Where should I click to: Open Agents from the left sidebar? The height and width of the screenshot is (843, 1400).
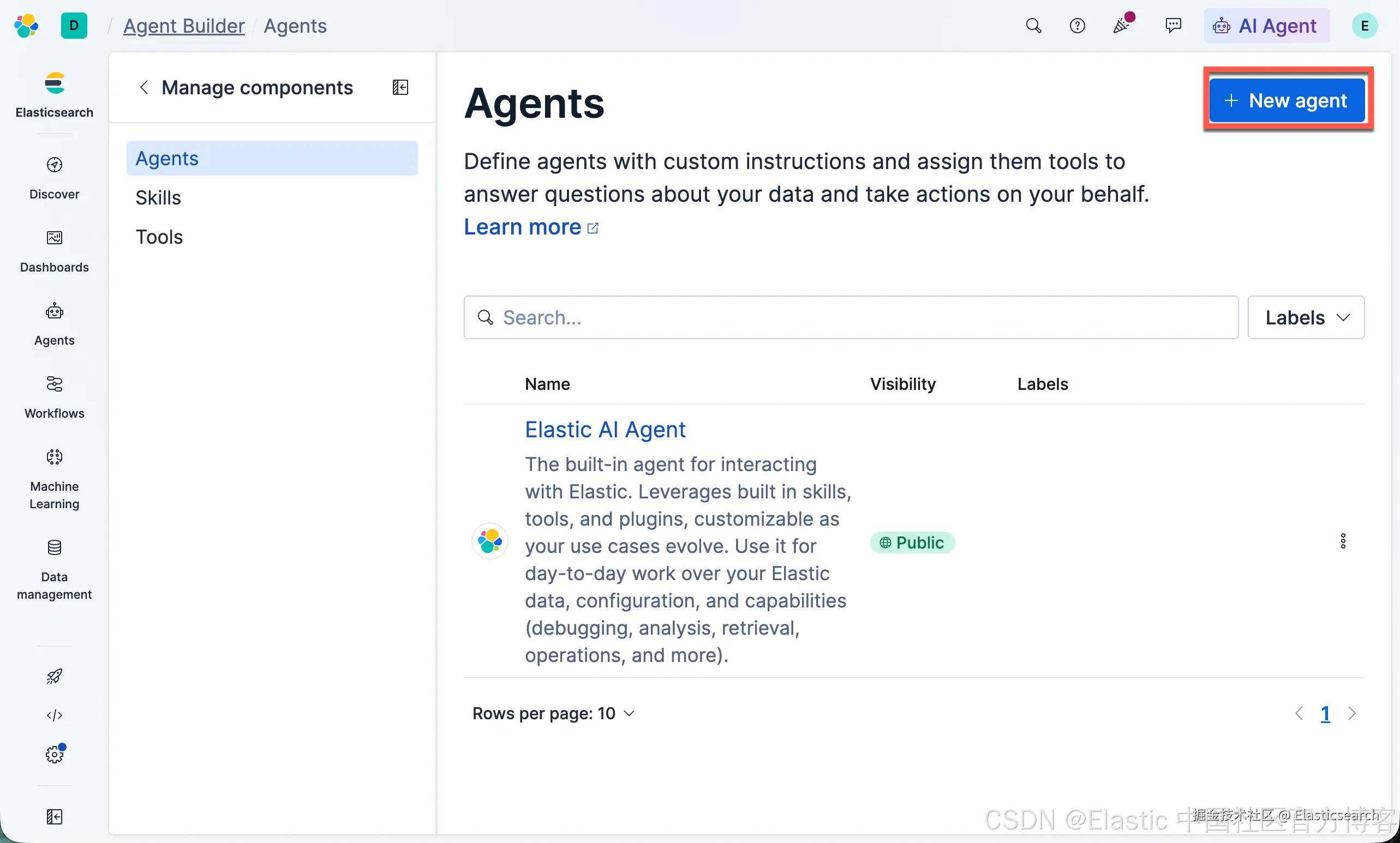(55, 324)
